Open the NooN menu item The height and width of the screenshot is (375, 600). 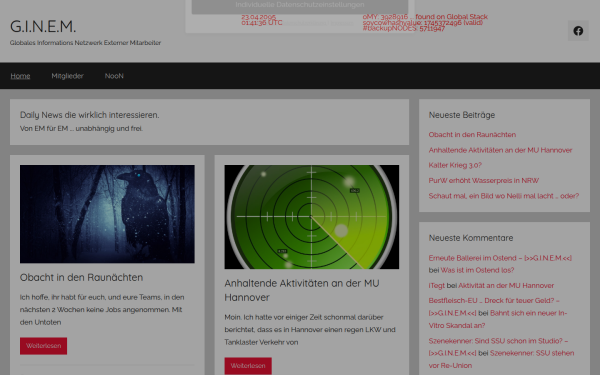point(114,76)
